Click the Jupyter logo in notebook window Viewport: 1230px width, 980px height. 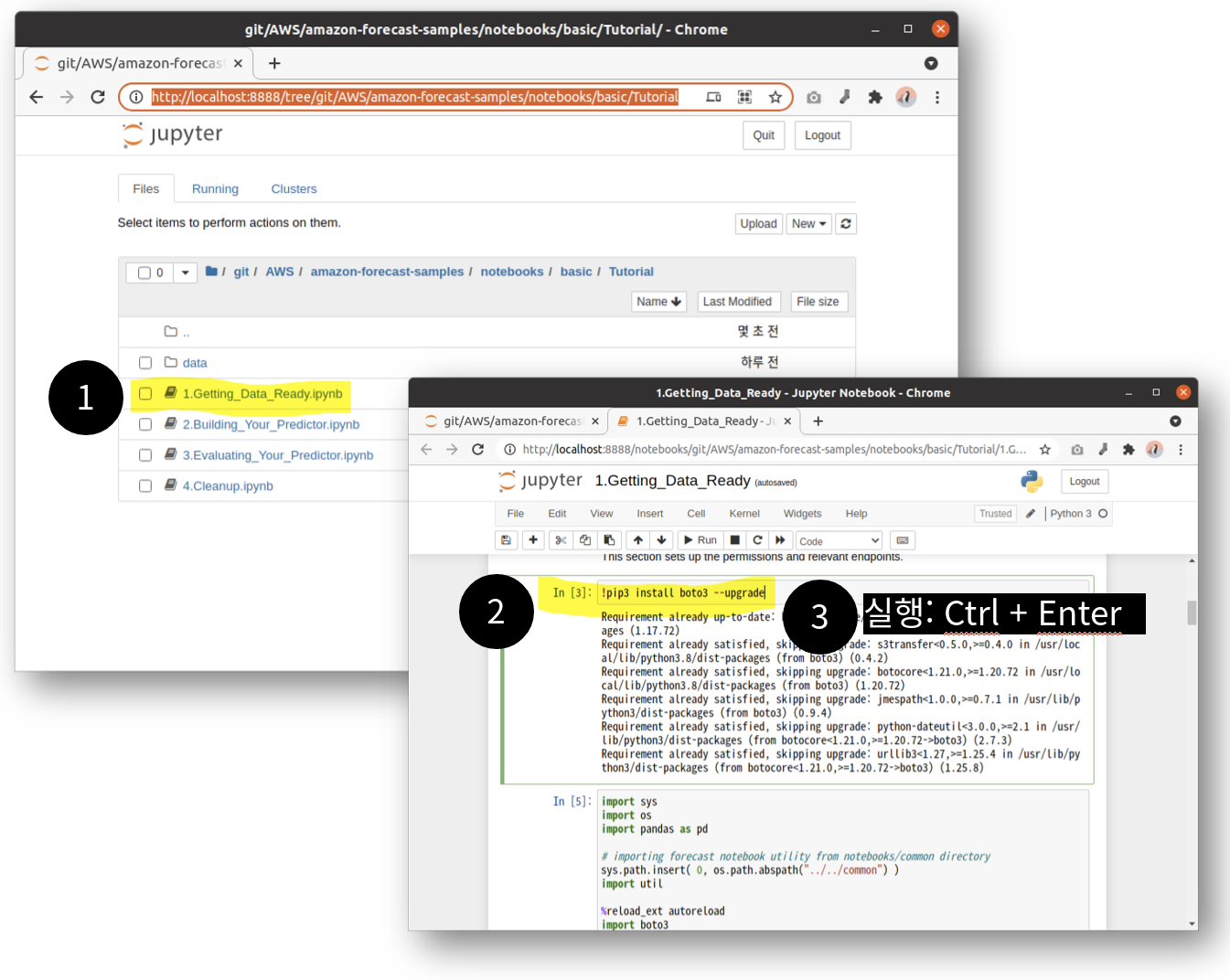pyautogui.click(x=540, y=481)
